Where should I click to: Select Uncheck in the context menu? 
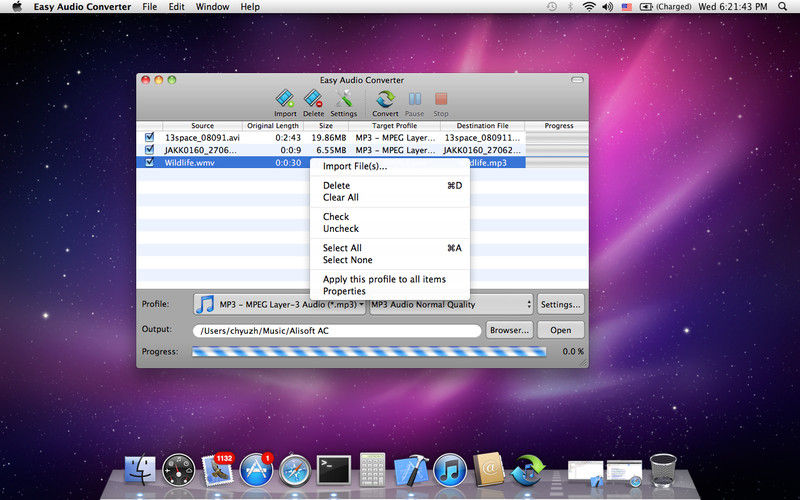pyautogui.click(x=390, y=229)
